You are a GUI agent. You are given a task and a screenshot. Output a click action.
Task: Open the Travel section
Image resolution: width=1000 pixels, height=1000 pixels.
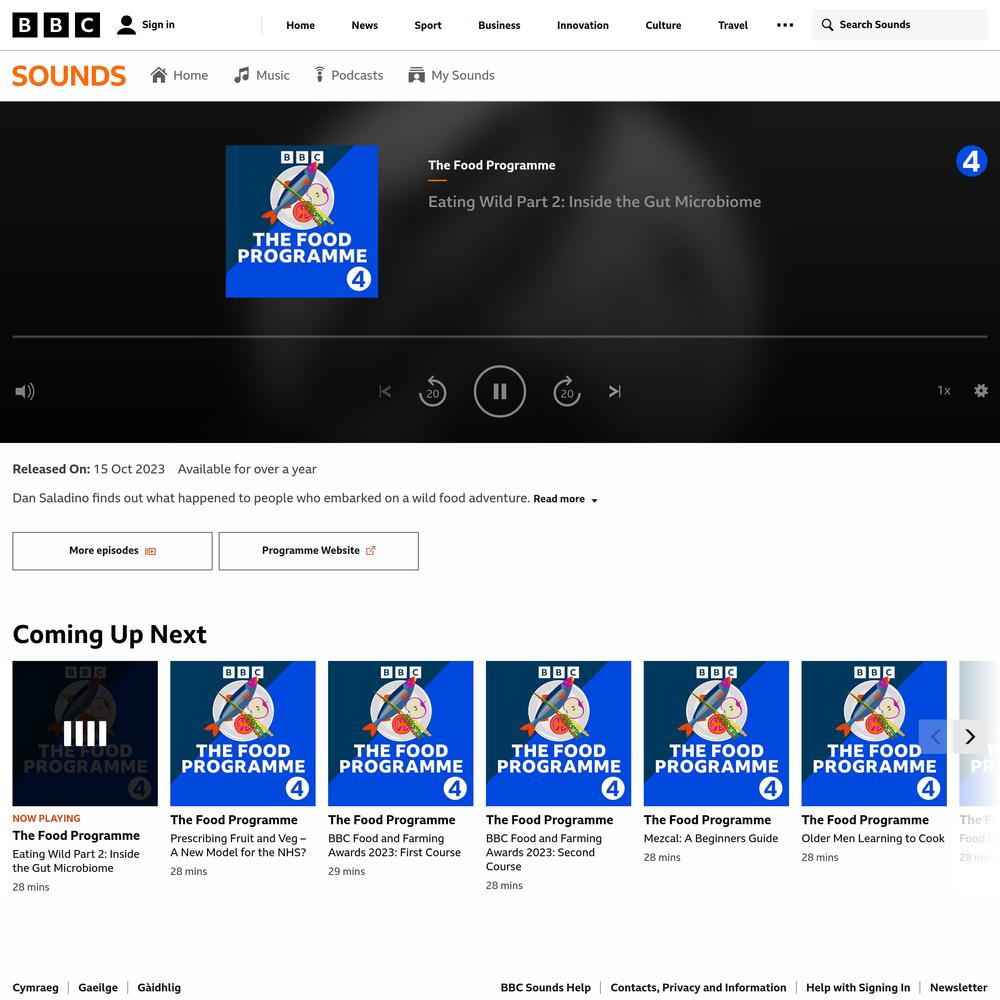(x=733, y=26)
